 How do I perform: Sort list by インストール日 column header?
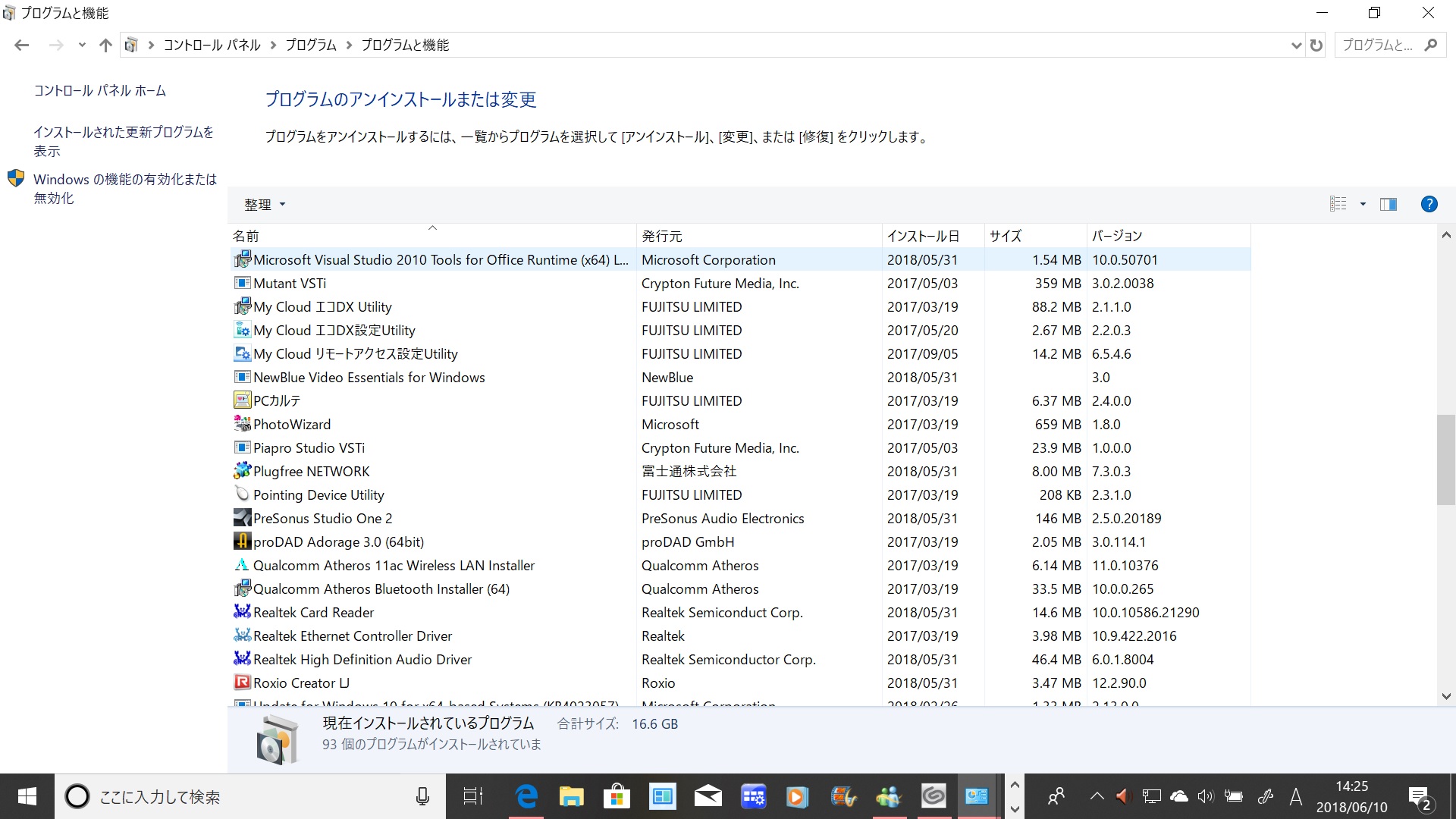point(923,236)
